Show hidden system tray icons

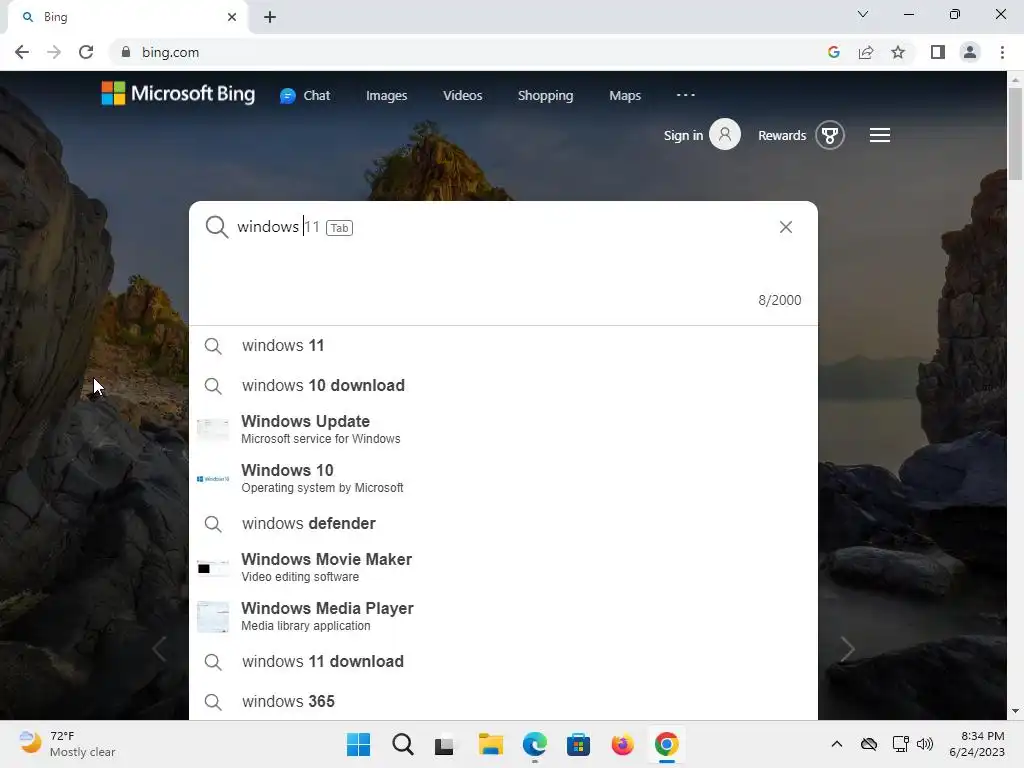(837, 744)
